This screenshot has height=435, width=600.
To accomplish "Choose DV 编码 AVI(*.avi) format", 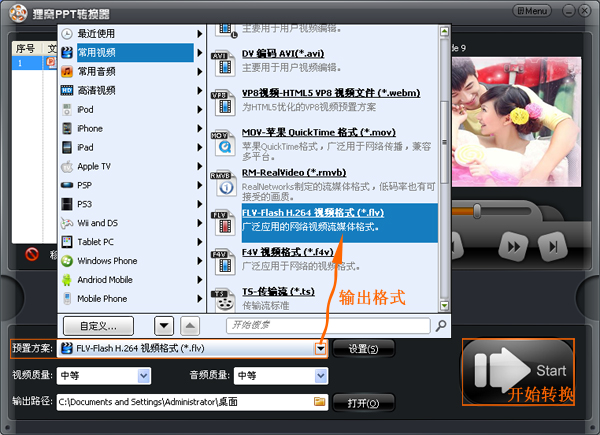I will [283, 54].
